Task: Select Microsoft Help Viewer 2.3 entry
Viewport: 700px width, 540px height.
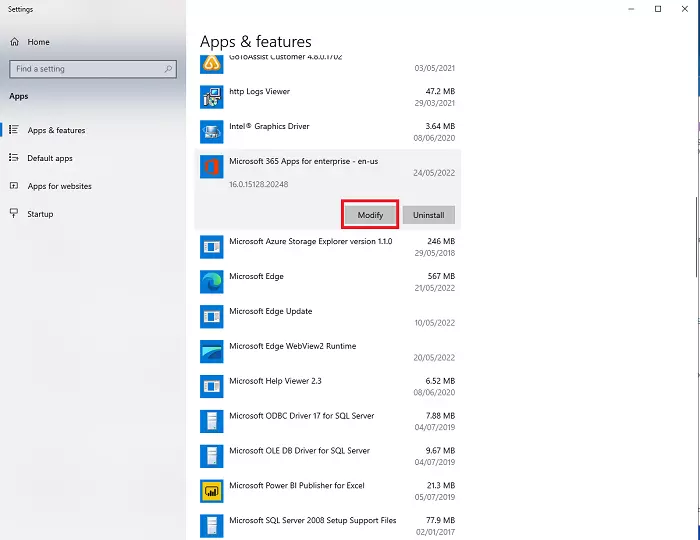Action: pyautogui.click(x=275, y=381)
